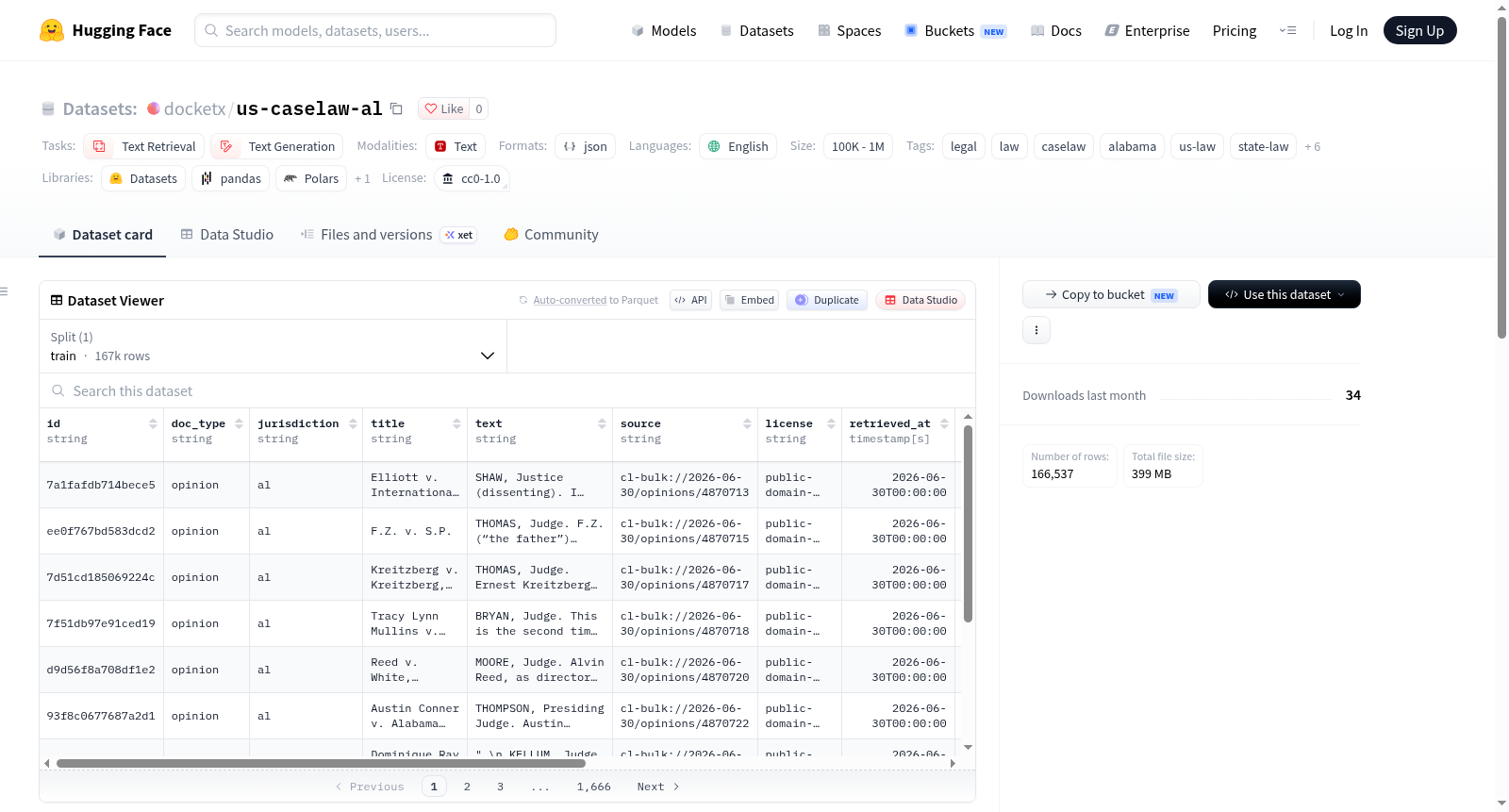This screenshot has width=1509, height=812.
Task: Sort by the jurisdiction column
Action: pos(353,423)
